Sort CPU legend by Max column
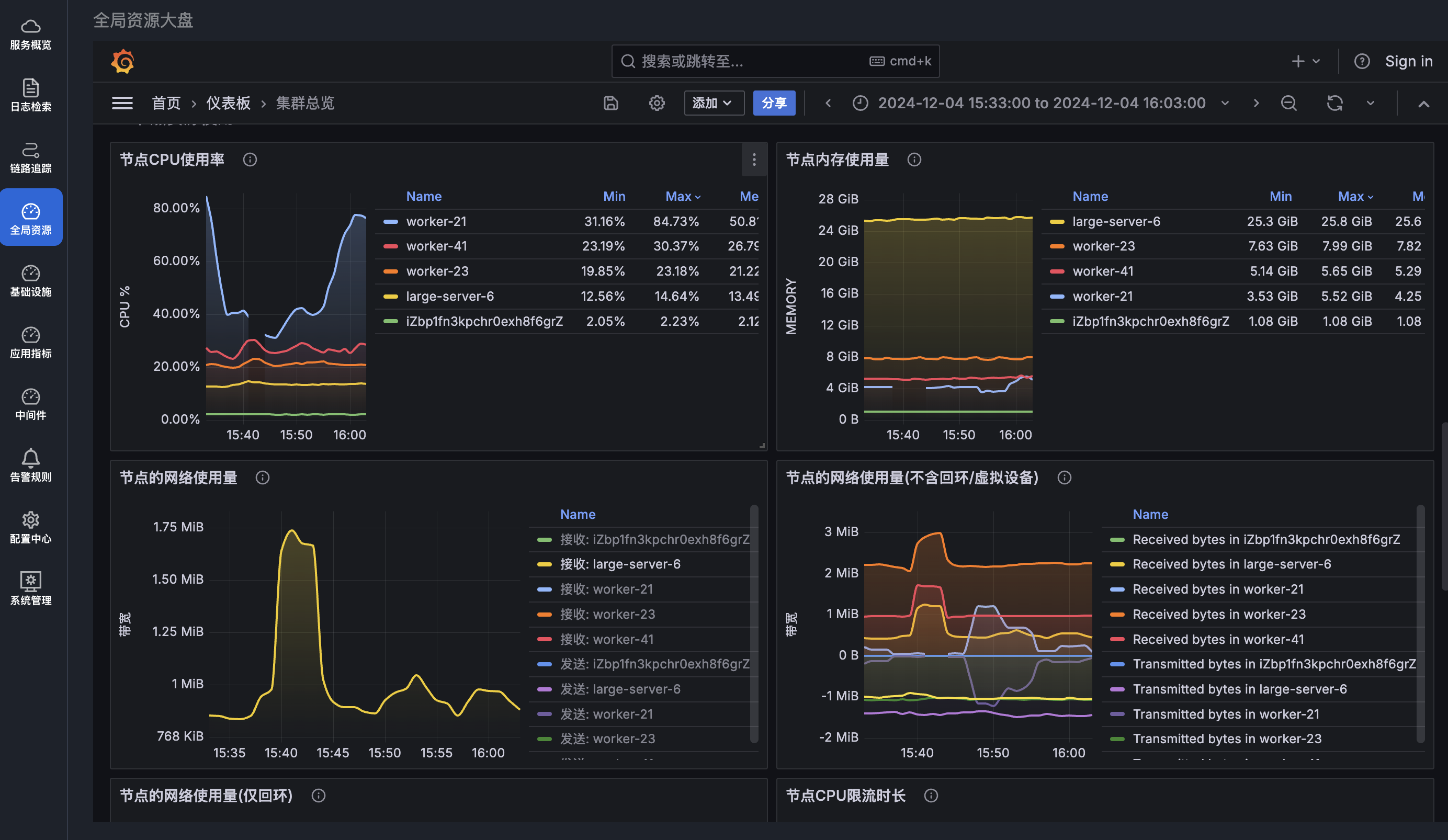The height and width of the screenshot is (840, 1448). coord(683,197)
